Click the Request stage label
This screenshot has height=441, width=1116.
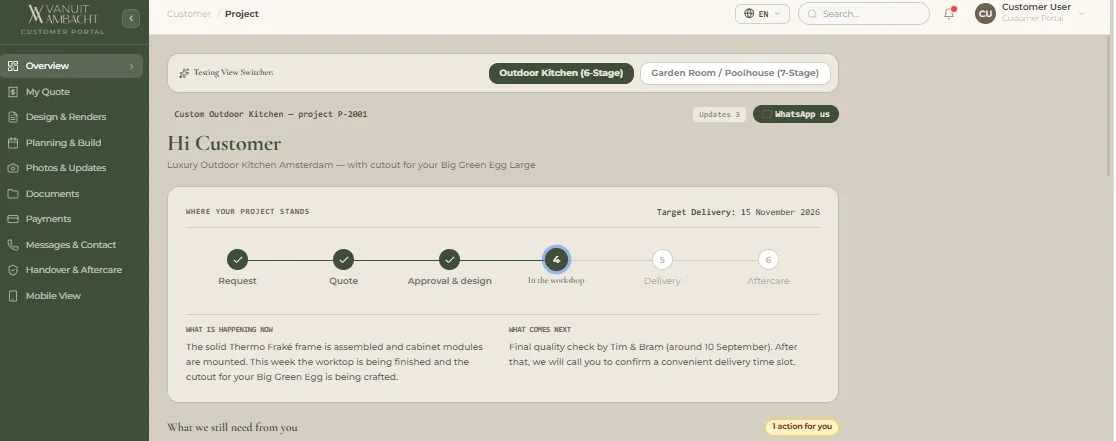pos(237,281)
